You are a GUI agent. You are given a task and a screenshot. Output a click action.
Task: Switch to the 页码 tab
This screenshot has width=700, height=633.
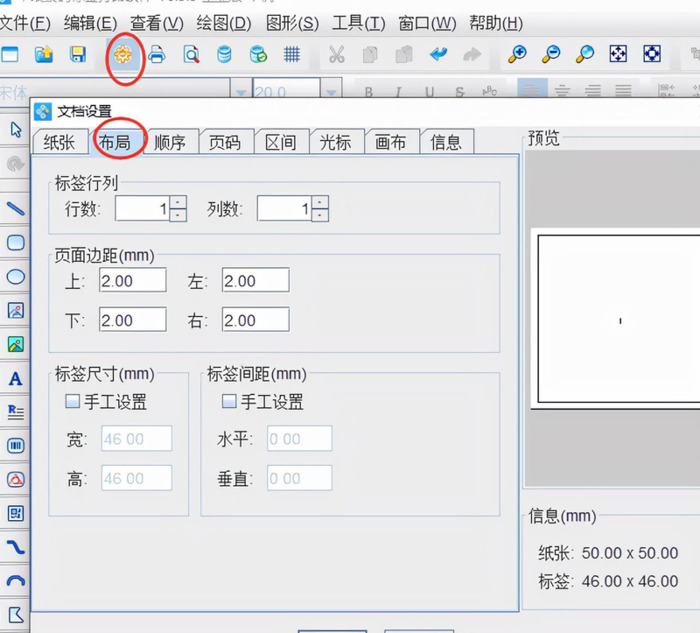tap(225, 142)
